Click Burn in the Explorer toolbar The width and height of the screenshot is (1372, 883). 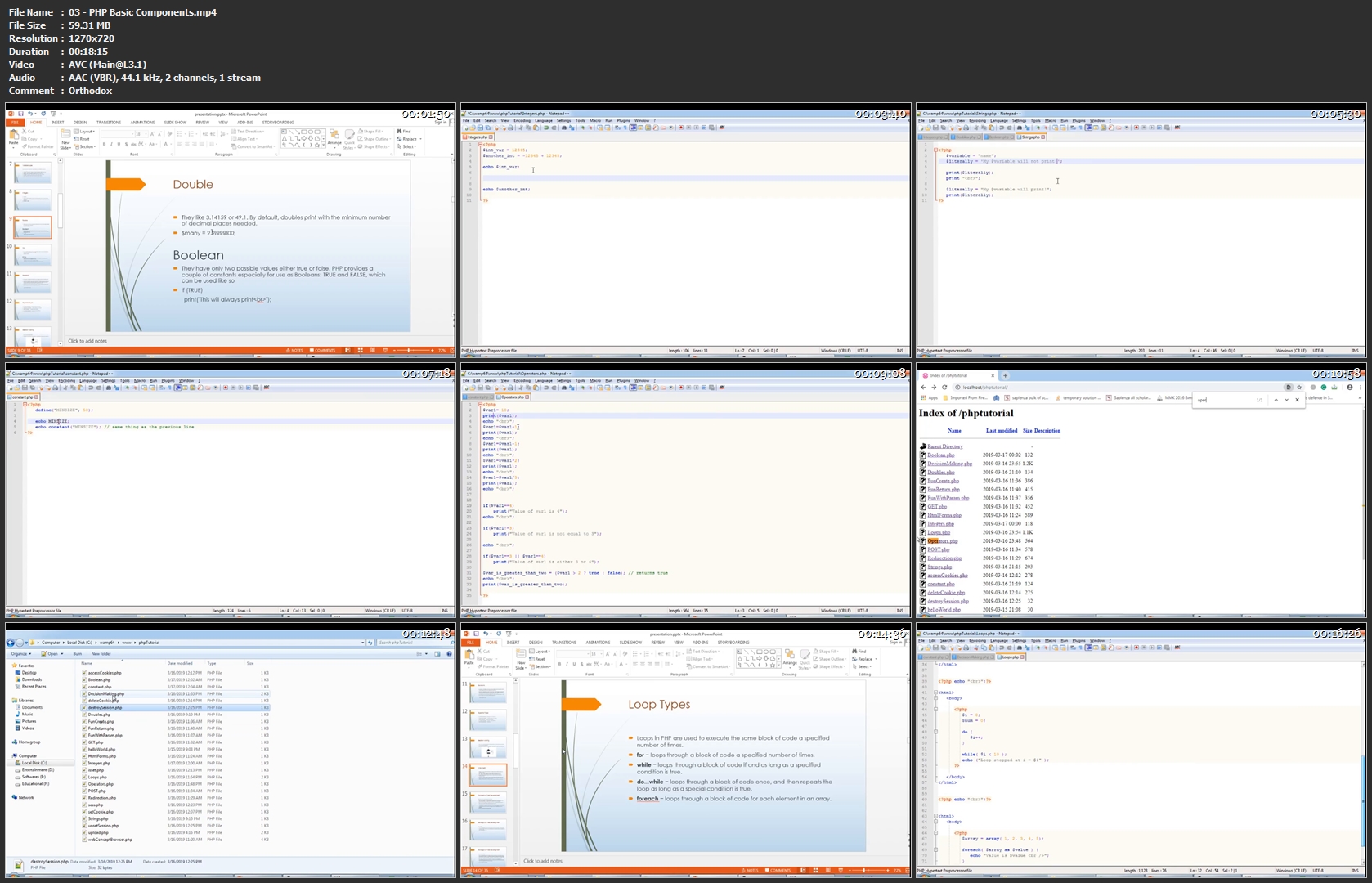[78, 654]
